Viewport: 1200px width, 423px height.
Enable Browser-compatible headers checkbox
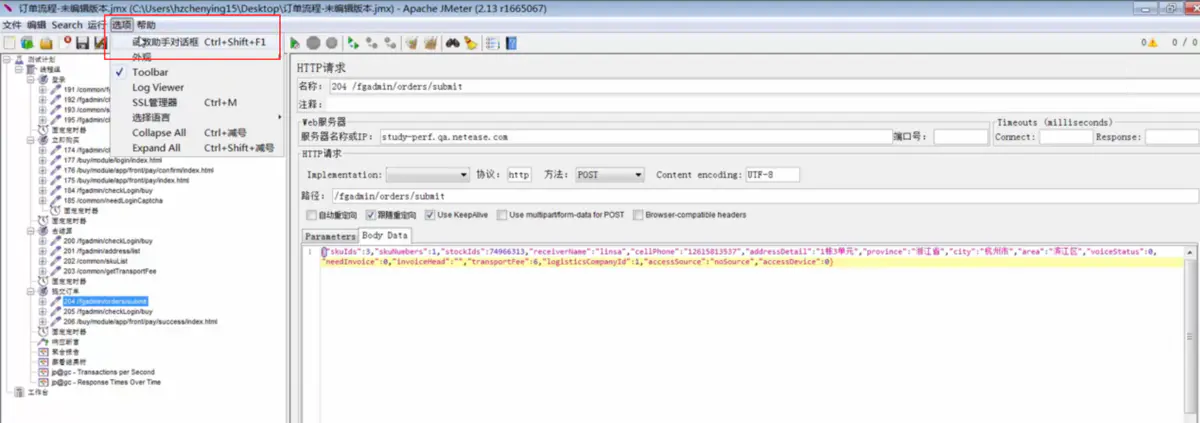click(x=639, y=215)
